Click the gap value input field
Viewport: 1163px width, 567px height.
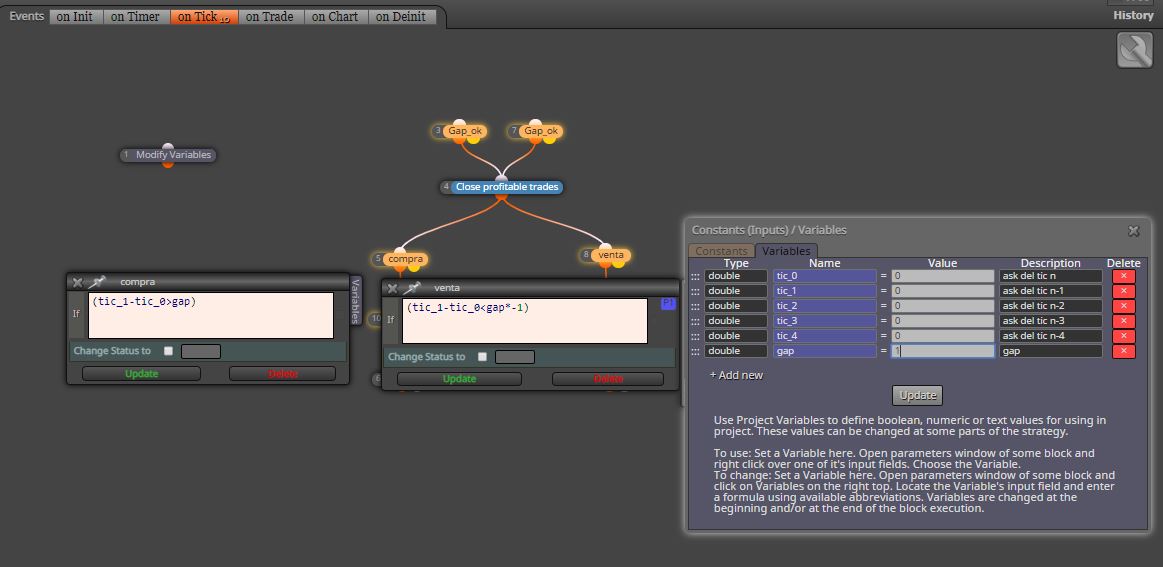click(943, 351)
